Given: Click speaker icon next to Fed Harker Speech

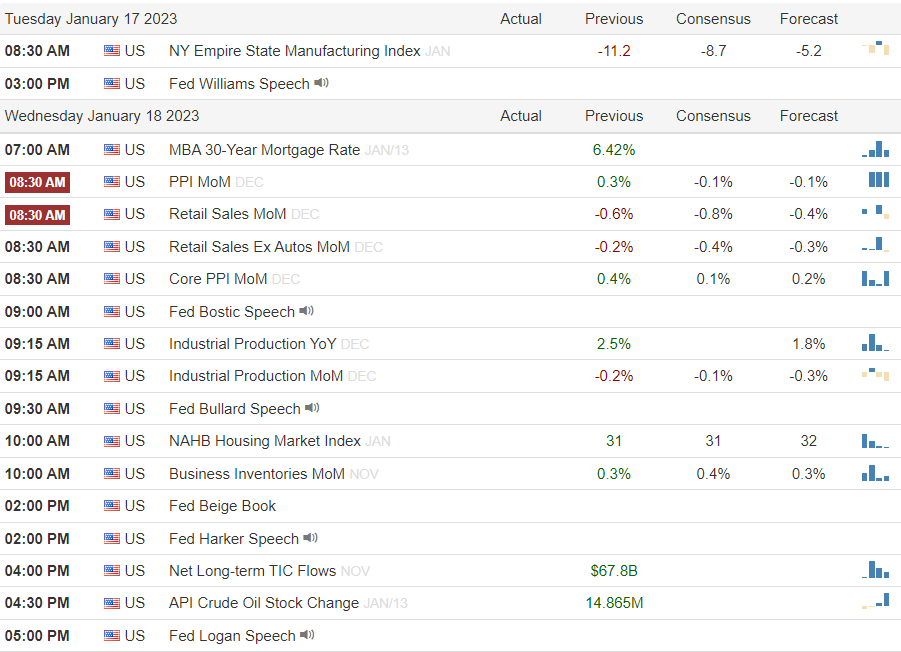Looking at the screenshot, I should pyautogui.click(x=311, y=538).
